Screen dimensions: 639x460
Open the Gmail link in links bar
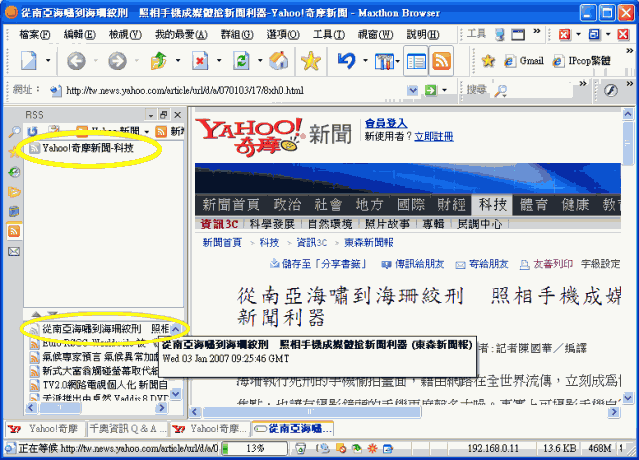coord(524,61)
